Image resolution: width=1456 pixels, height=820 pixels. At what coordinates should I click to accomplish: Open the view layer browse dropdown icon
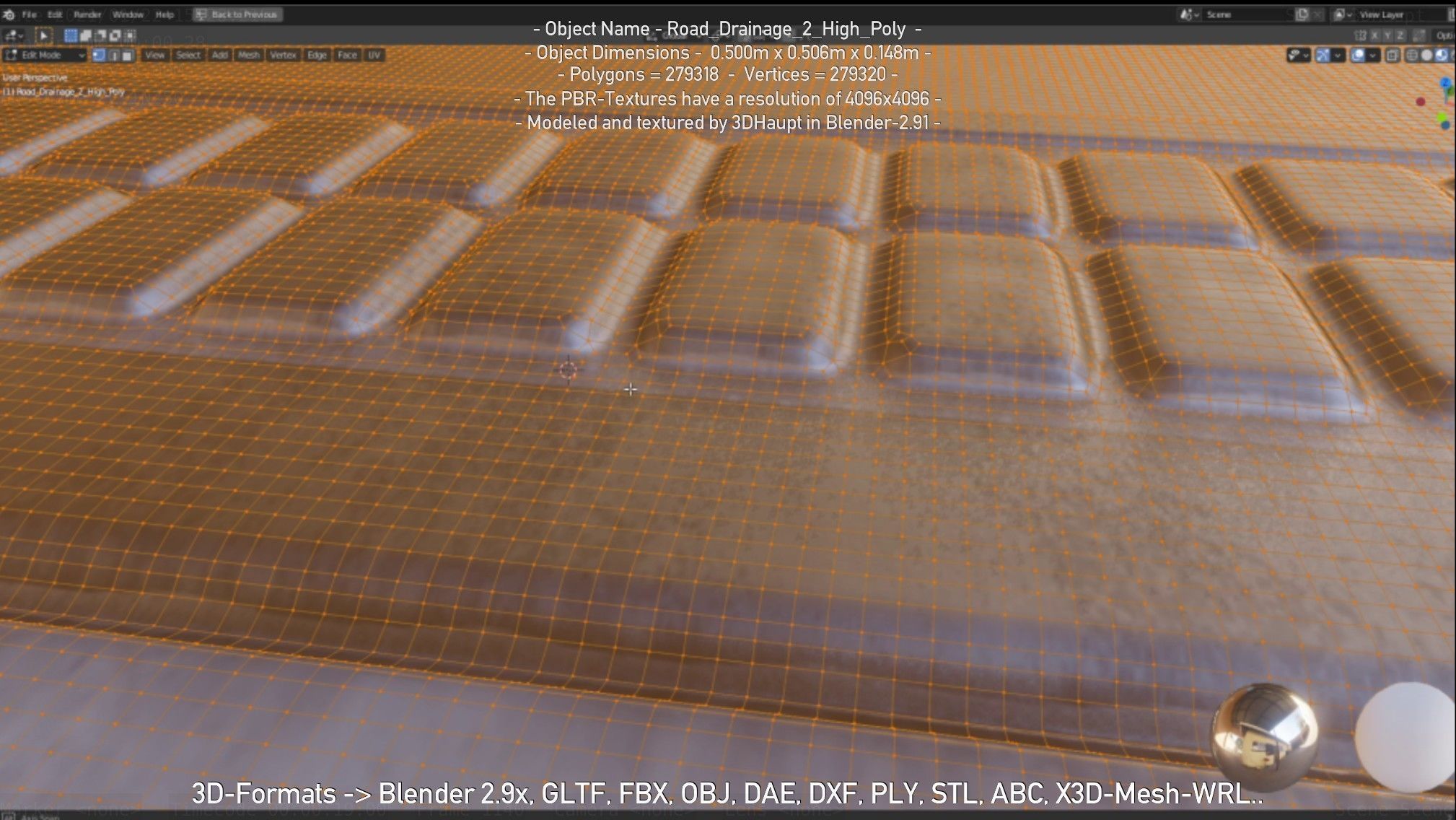[x=1342, y=14]
